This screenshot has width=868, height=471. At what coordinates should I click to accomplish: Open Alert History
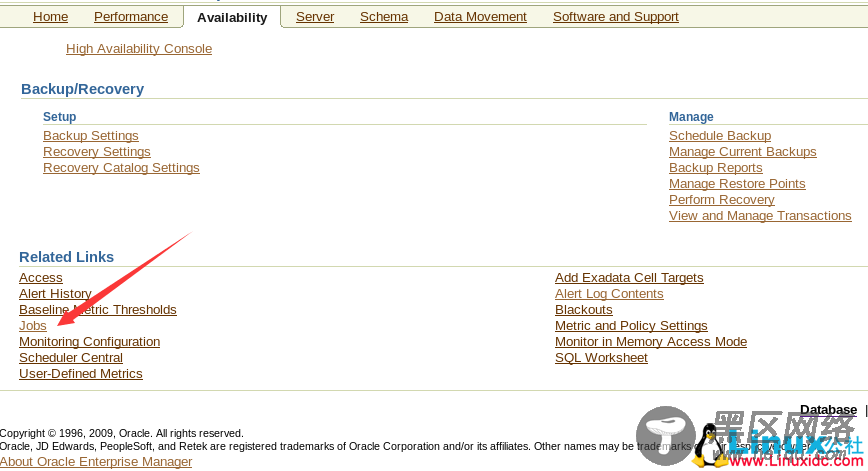click(55, 294)
